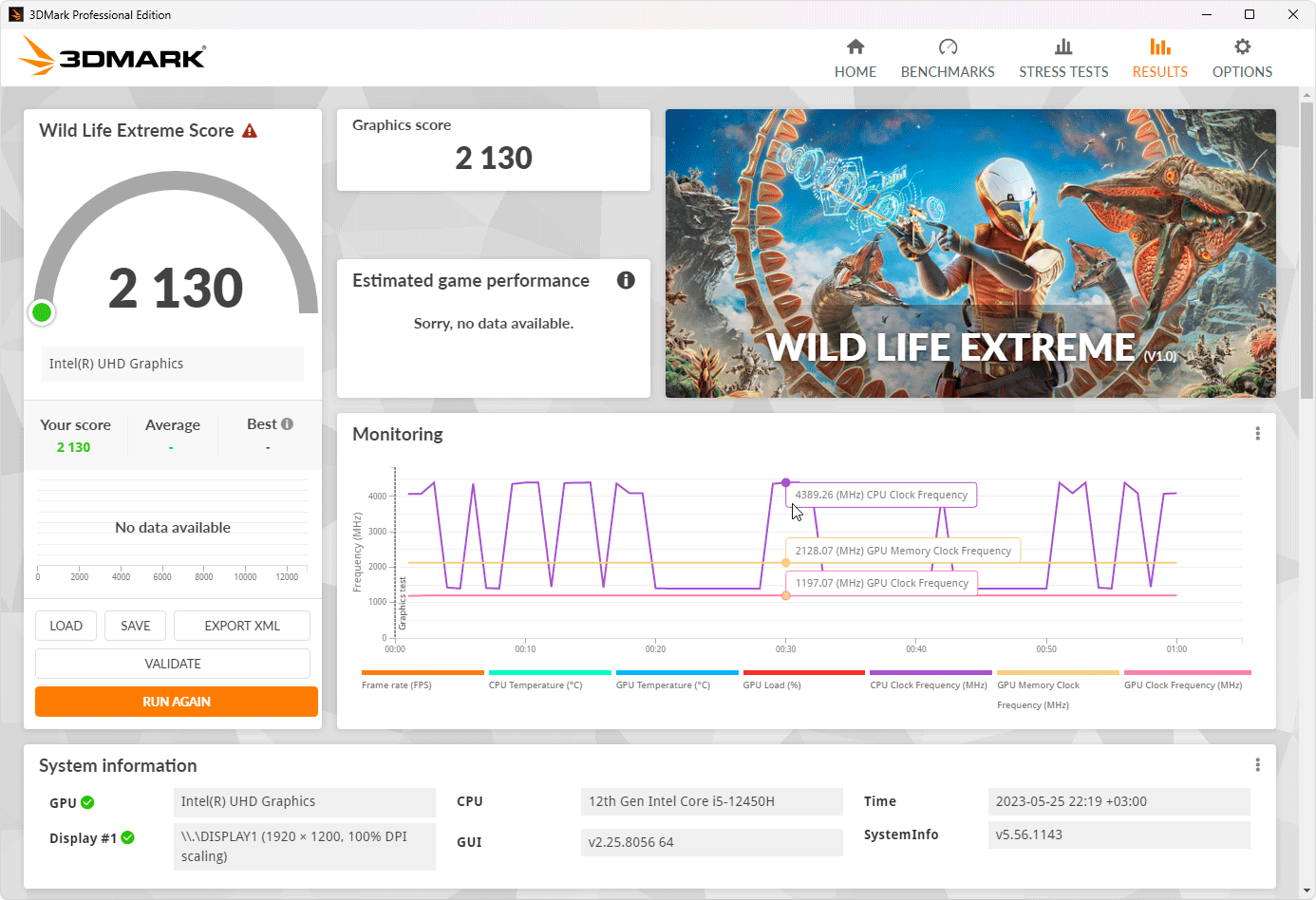Select SystemInfo version v5.56.1143

(x=1119, y=834)
